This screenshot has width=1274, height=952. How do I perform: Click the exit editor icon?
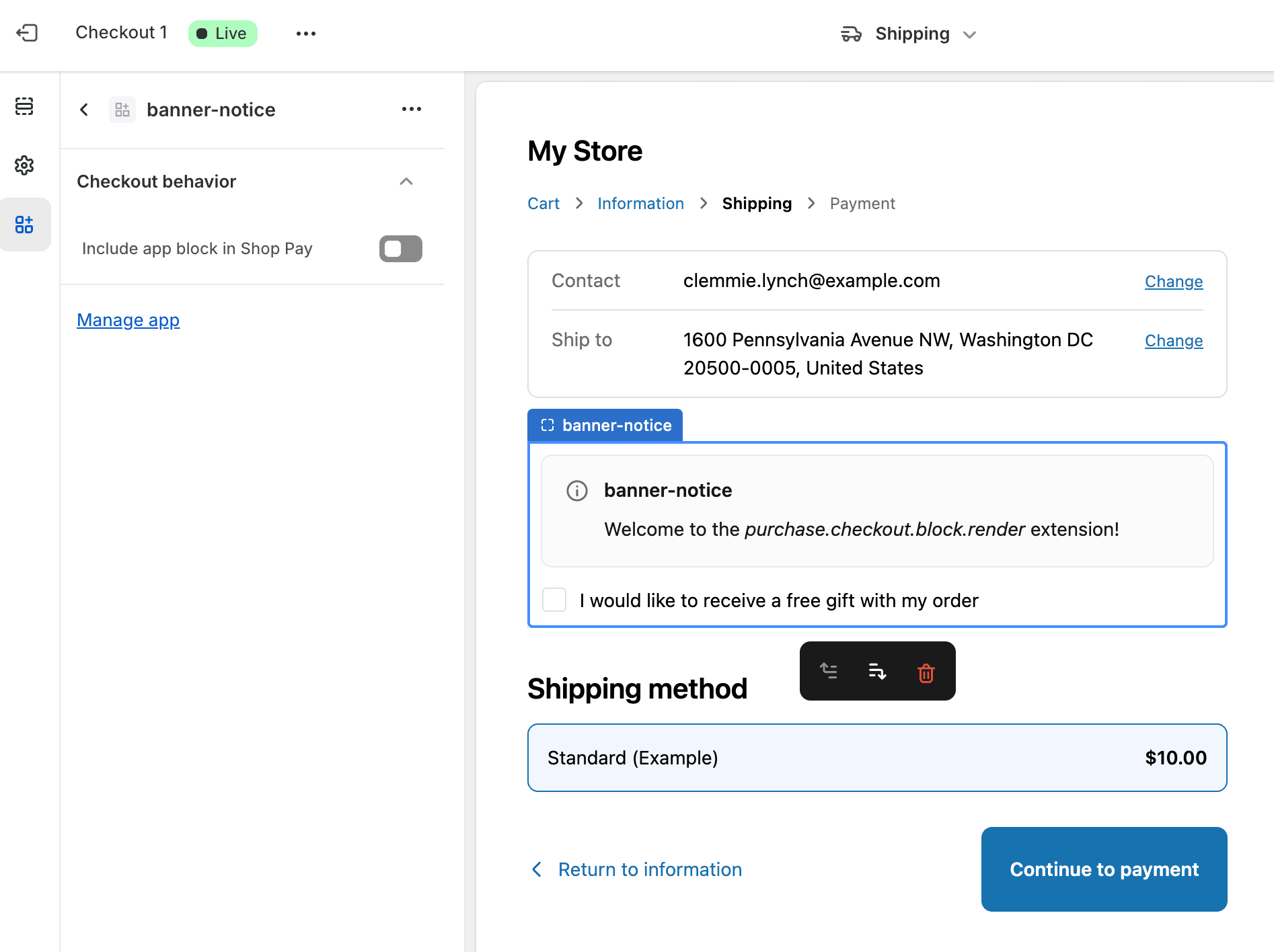27,33
